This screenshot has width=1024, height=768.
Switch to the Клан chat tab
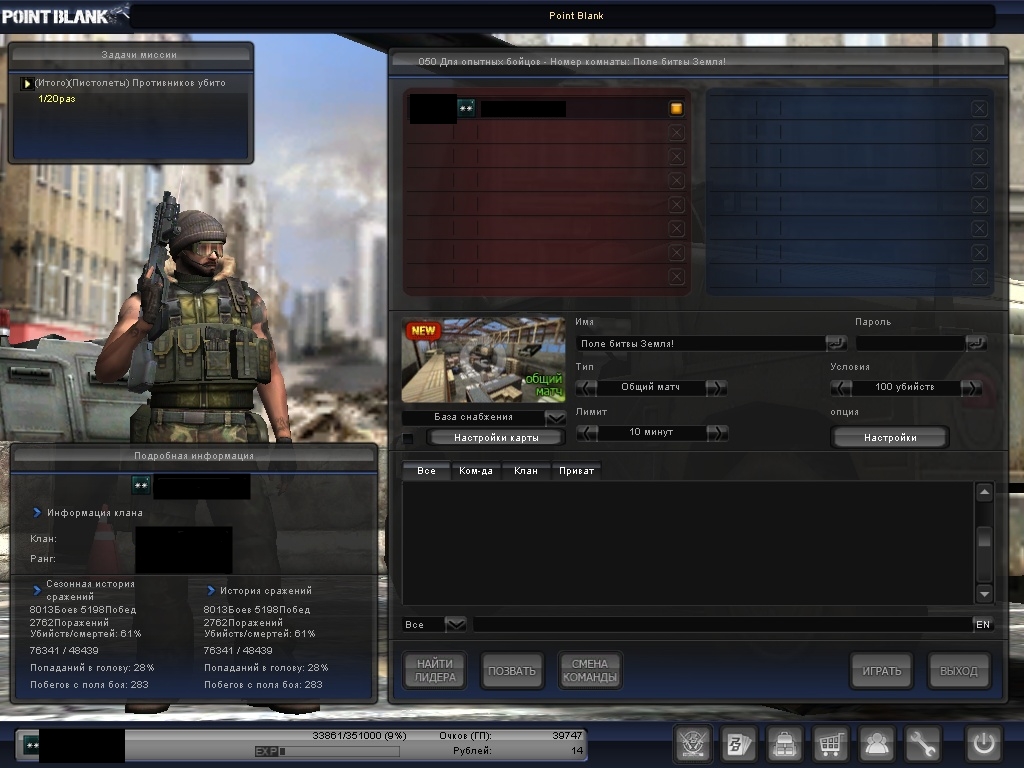(x=525, y=470)
